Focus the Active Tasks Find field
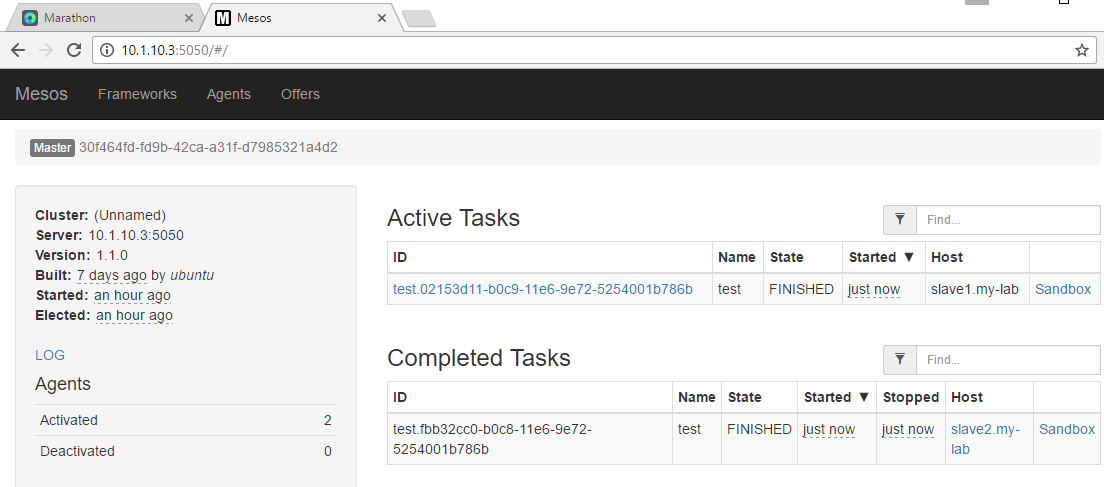The width and height of the screenshot is (1104, 487). click(x=1008, y=220)
